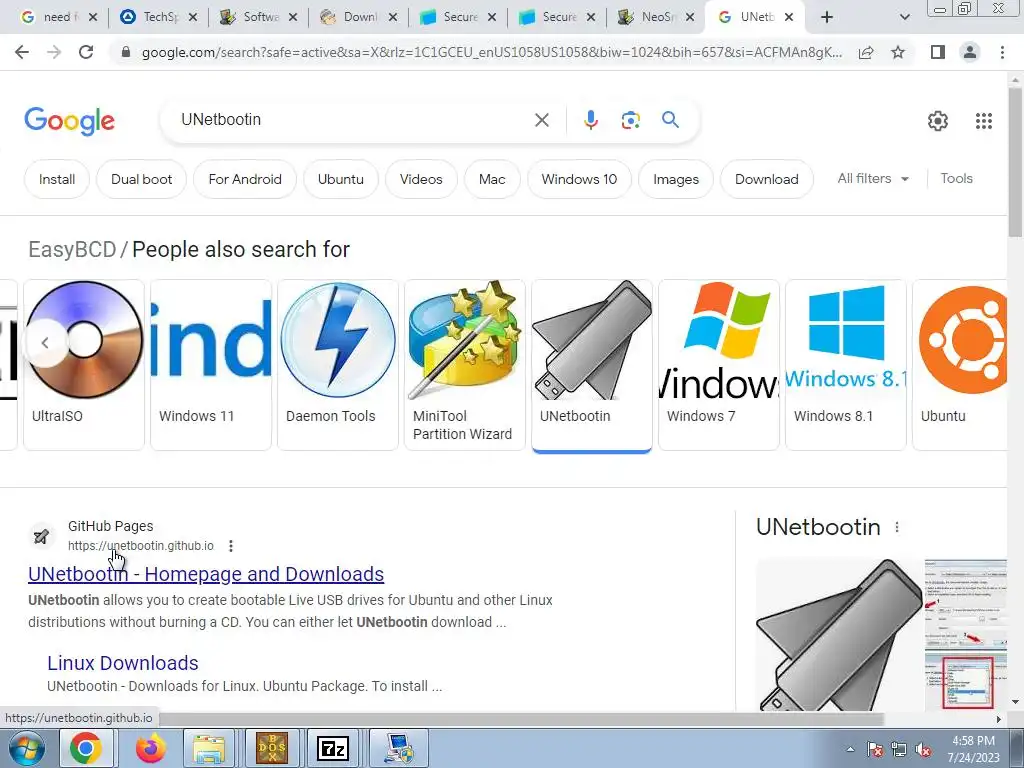The width and height of the screenshot is (1024, 768).
Task: Select the UltraISO carousel card
Action: [x=84, y=364]
